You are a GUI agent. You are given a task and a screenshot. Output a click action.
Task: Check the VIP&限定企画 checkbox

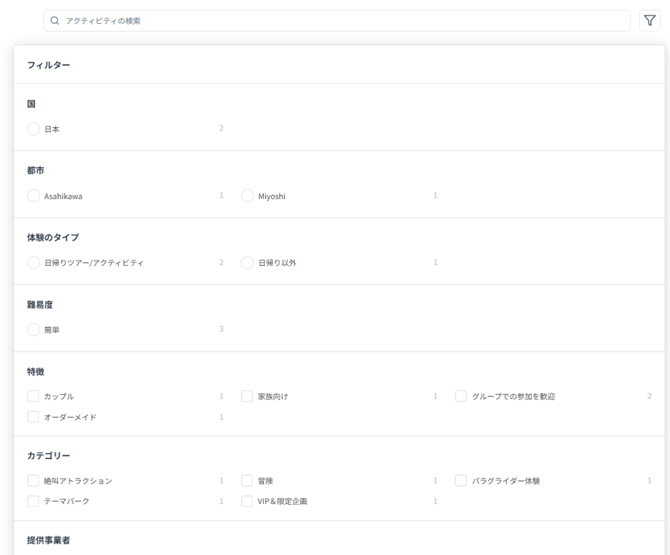(x=248, y=501)
